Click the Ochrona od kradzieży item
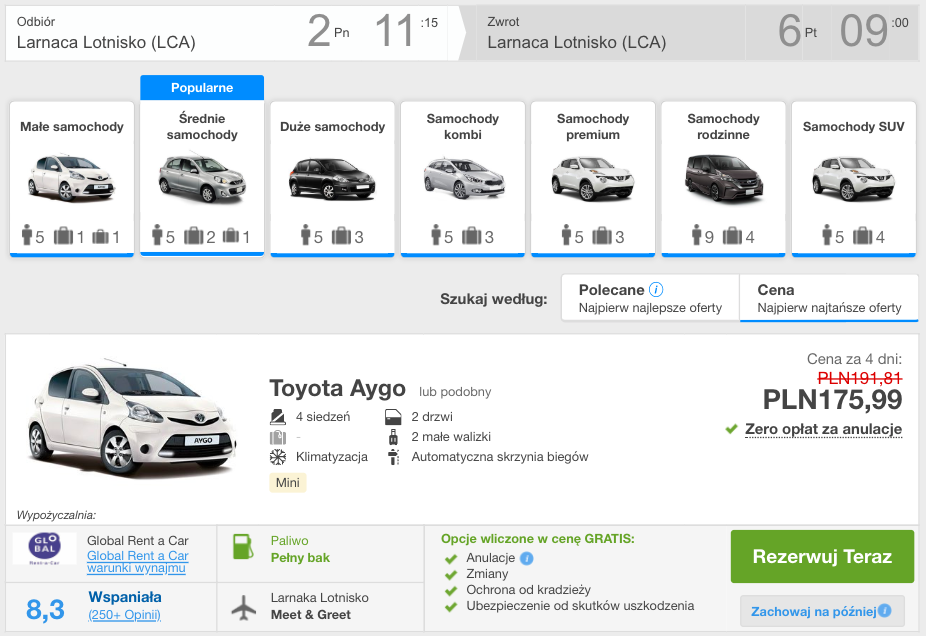 pos(528,589)
